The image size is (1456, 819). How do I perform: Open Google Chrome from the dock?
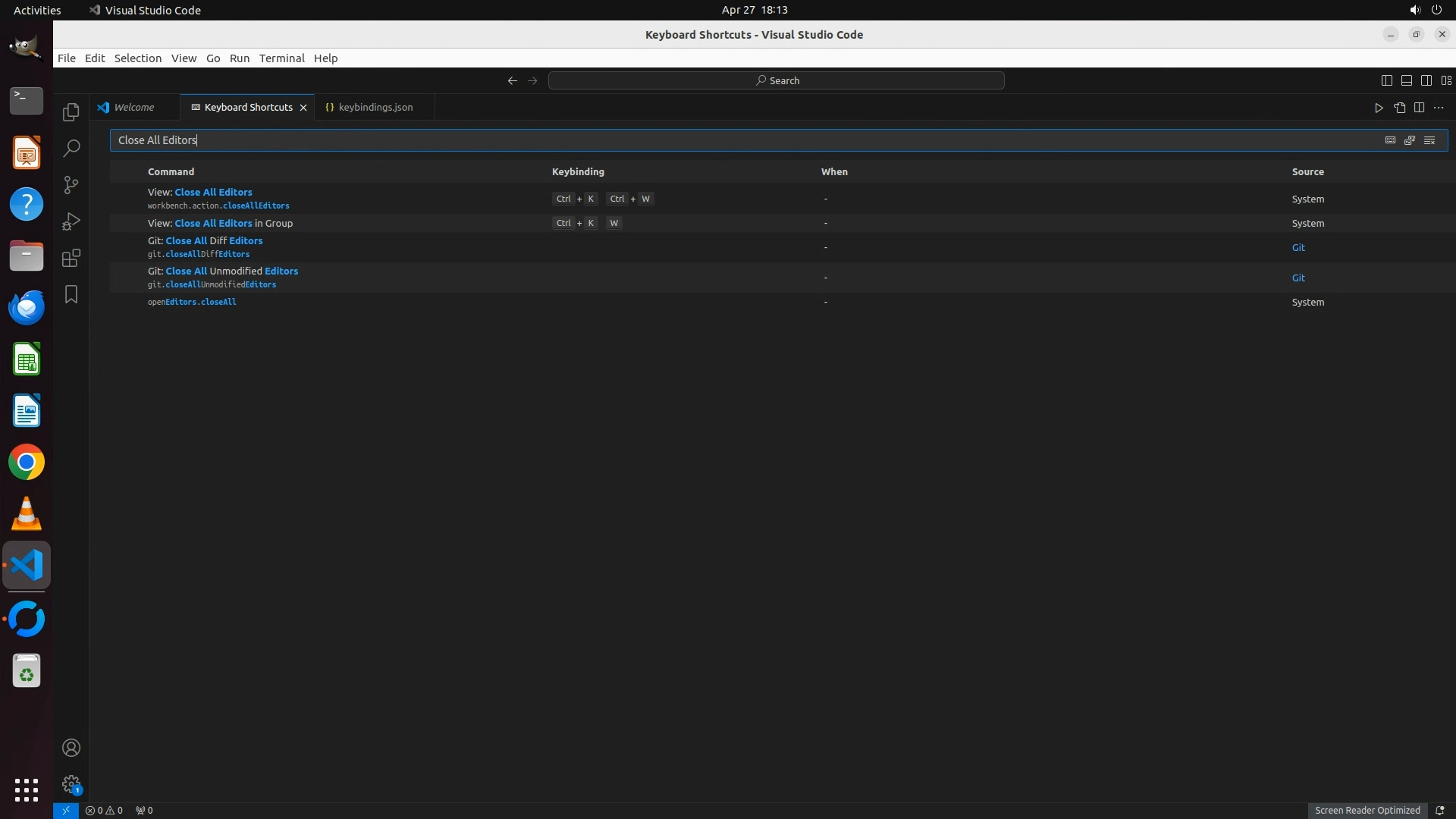27,463
